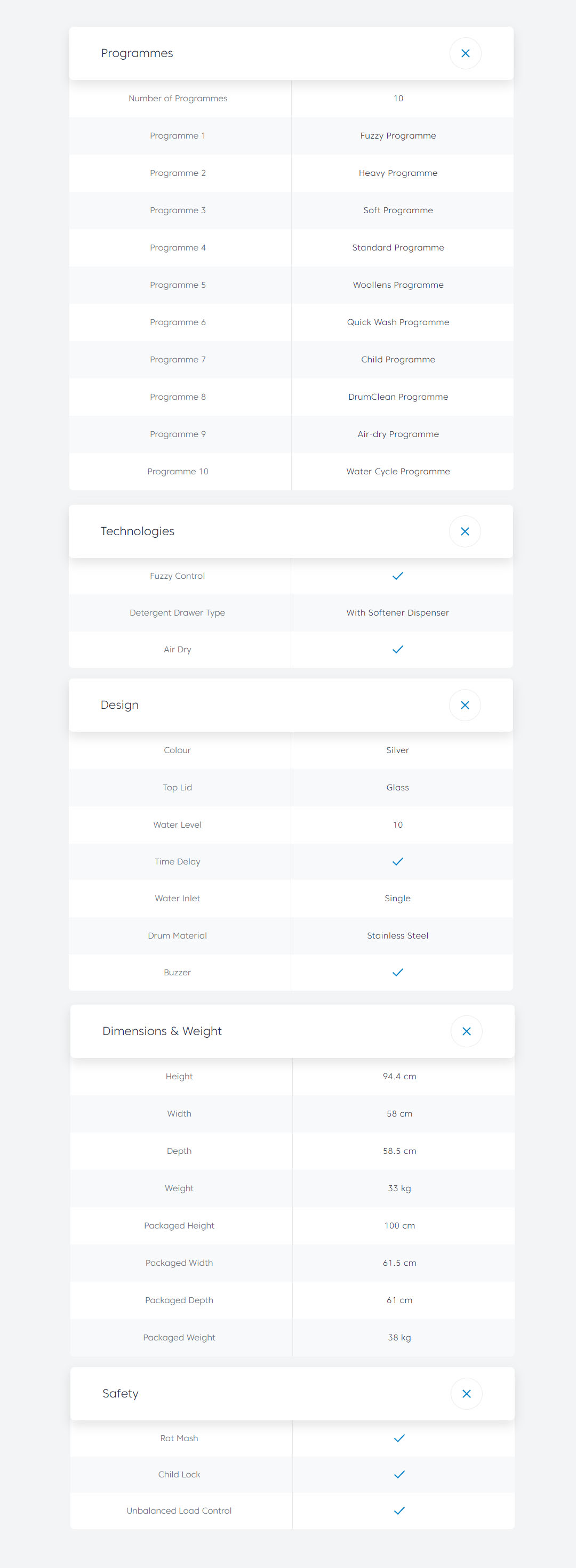
Task: Click the Unbalanced Load Control checkmark
Action: click(x=399, y=1510)
